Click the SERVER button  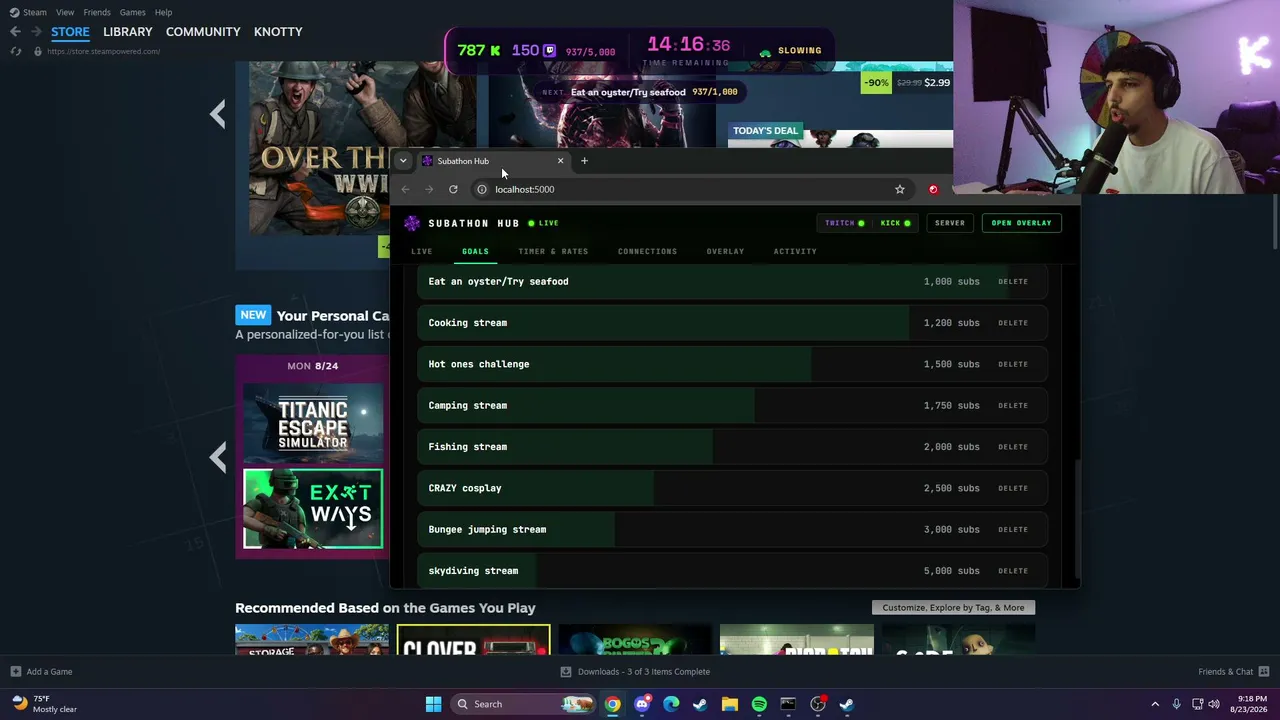pos(950,223)
